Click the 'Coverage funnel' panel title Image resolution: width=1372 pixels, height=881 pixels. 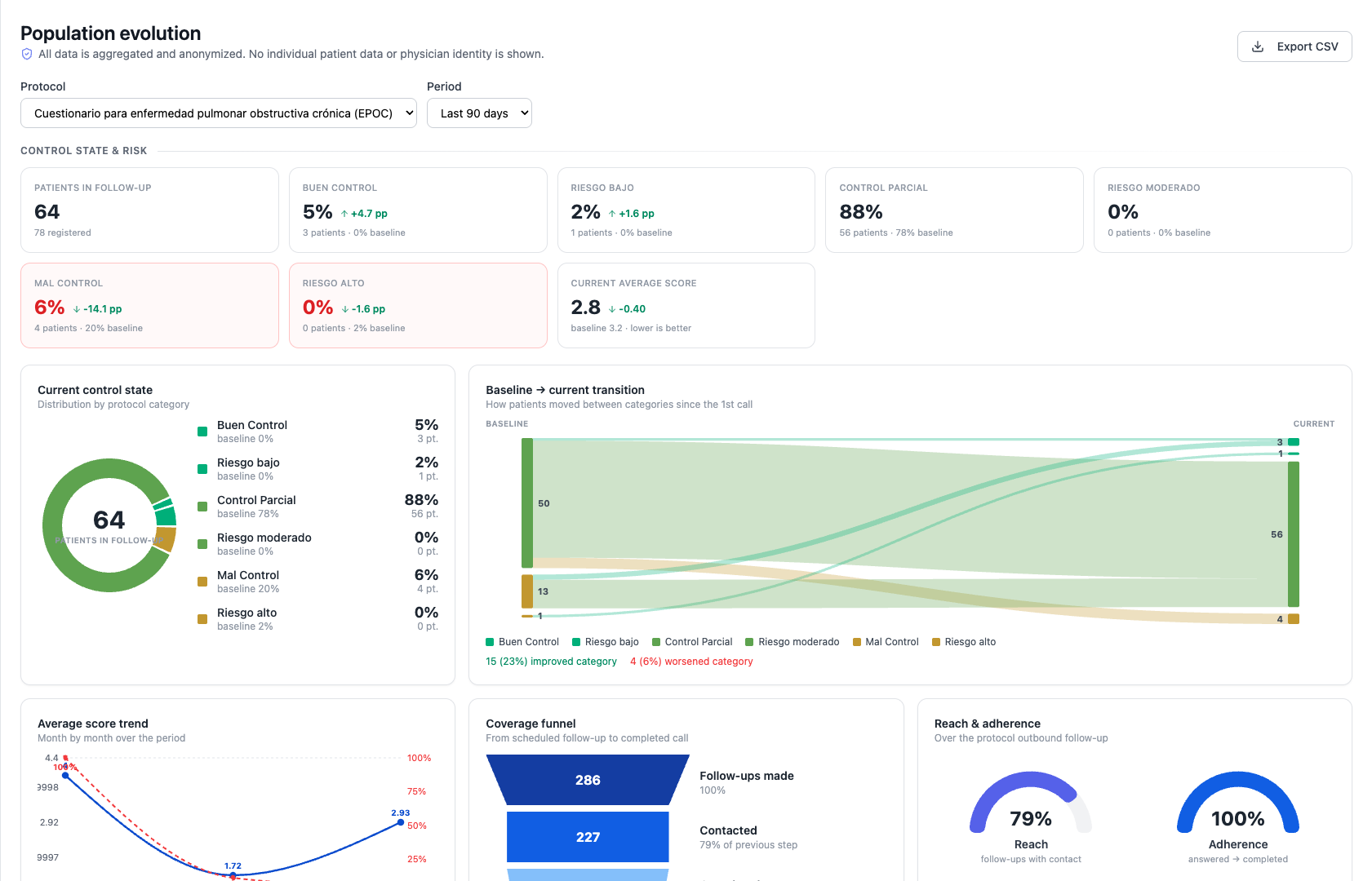click(x=531, y=724)
